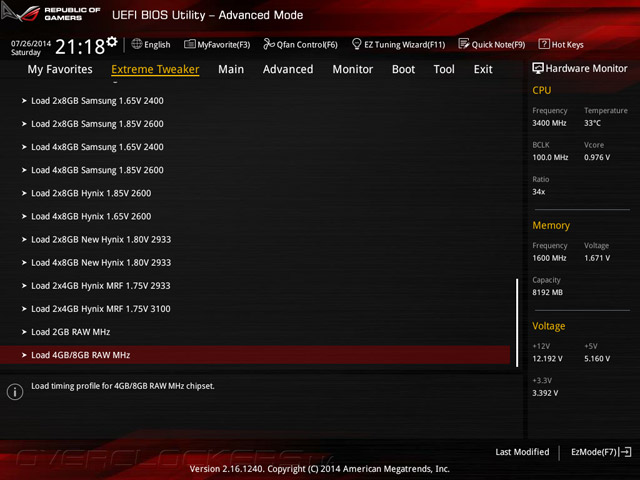Expand Load 4x8GB New Hynix 1.80V 2933
The height and width of the screenshot is (480, 640).
coord(255,262)
